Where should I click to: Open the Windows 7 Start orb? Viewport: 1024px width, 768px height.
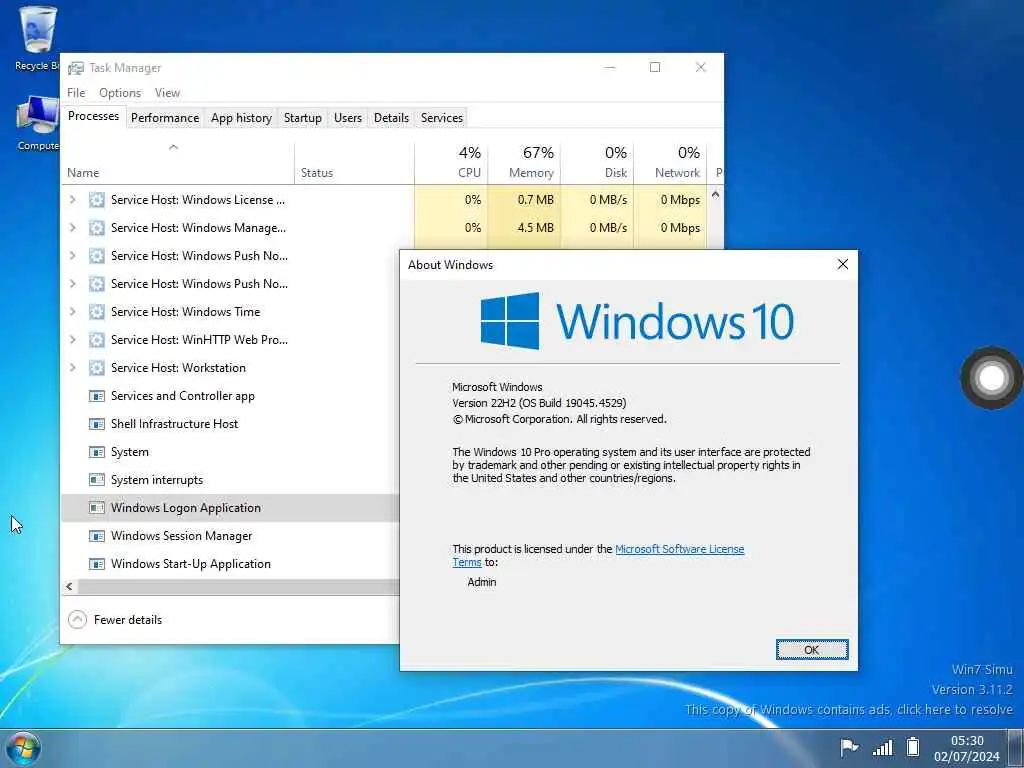coord(23,748)
